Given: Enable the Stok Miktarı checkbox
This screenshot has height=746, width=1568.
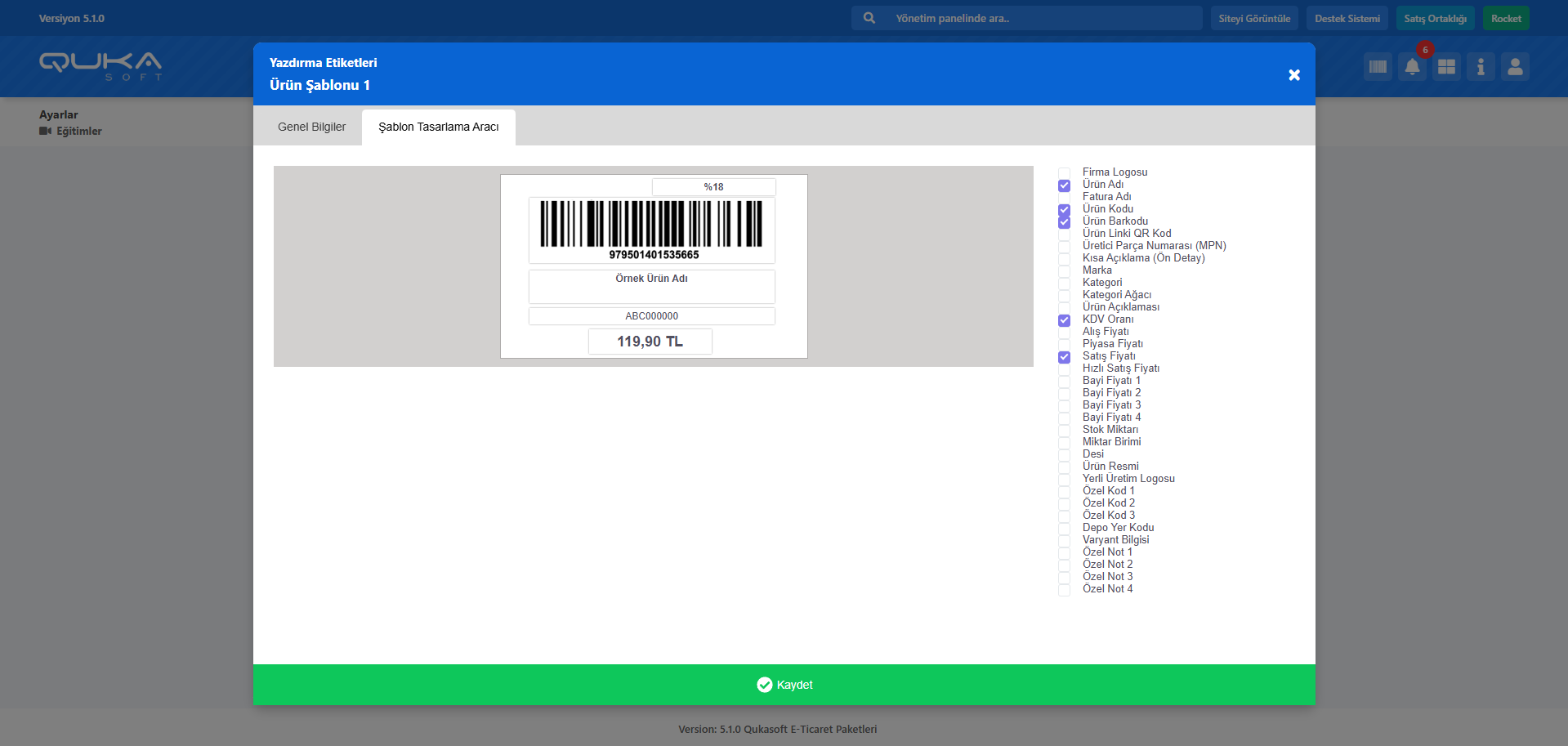Looking at the screenshot, I should 1064,431.
